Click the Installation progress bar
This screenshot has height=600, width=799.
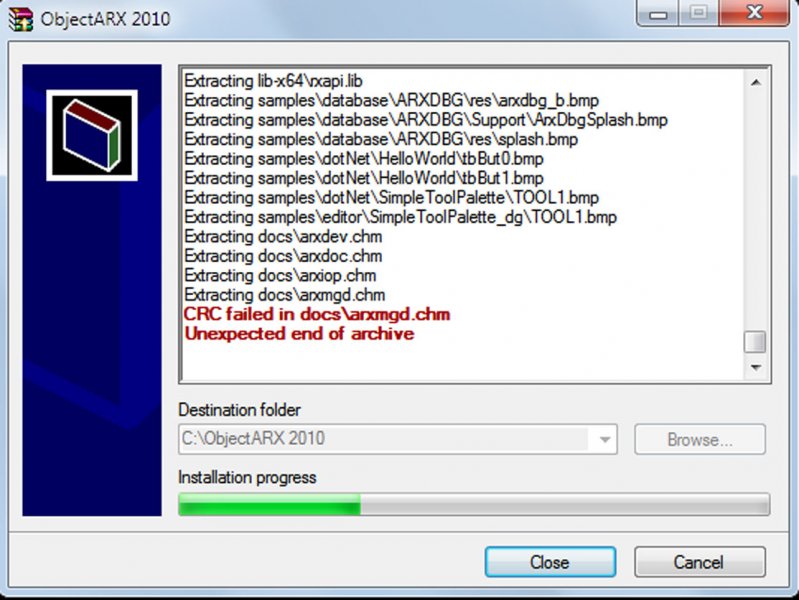pyautogui.click(x=474, y=504)
